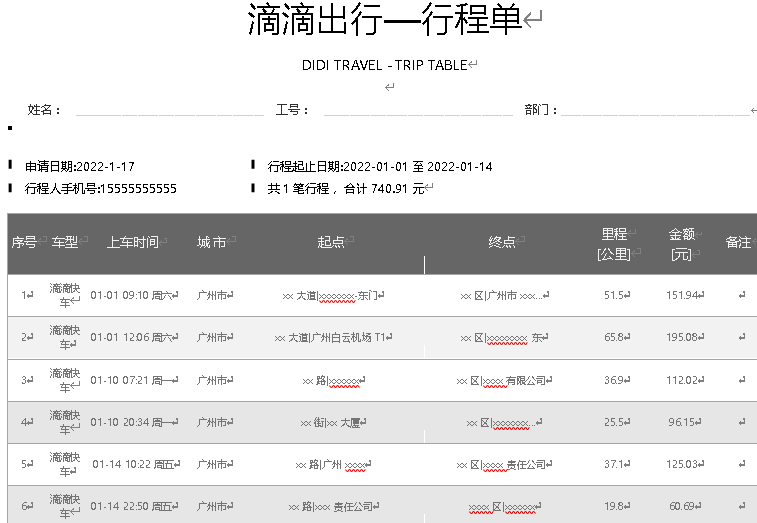Click the title 滴滴出行—行程单
Viewport: 757px width, 523px height.
click(x=385, y=20)
